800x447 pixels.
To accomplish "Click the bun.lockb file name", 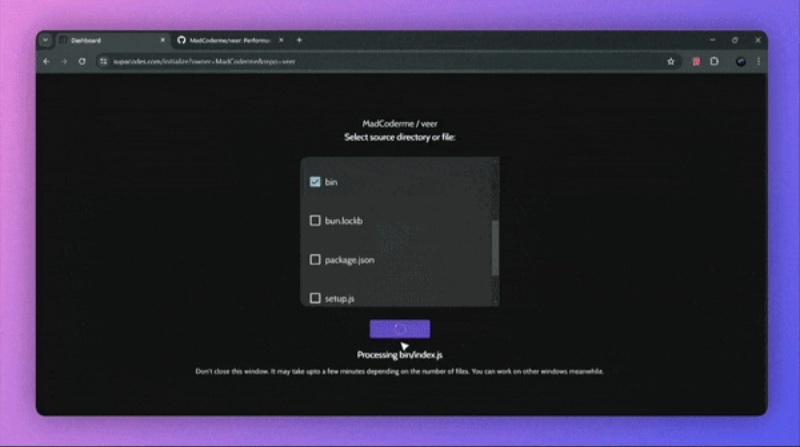I will [x=344, y=221].
